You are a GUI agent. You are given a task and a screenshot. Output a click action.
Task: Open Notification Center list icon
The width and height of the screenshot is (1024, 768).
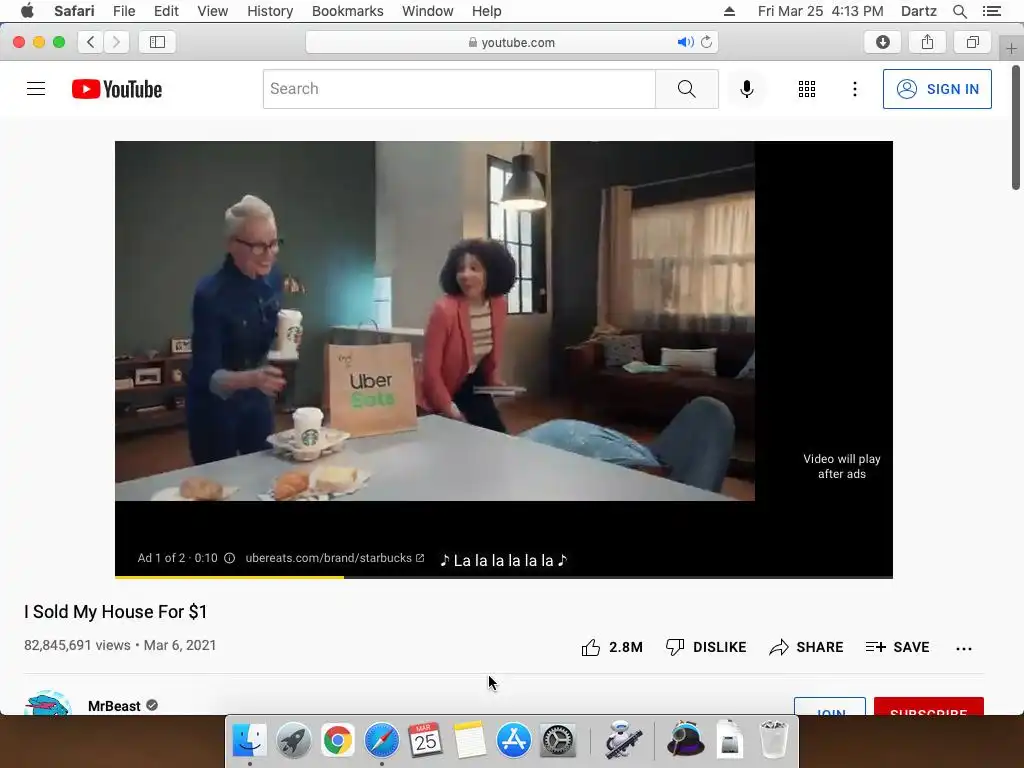click(991, 11)
